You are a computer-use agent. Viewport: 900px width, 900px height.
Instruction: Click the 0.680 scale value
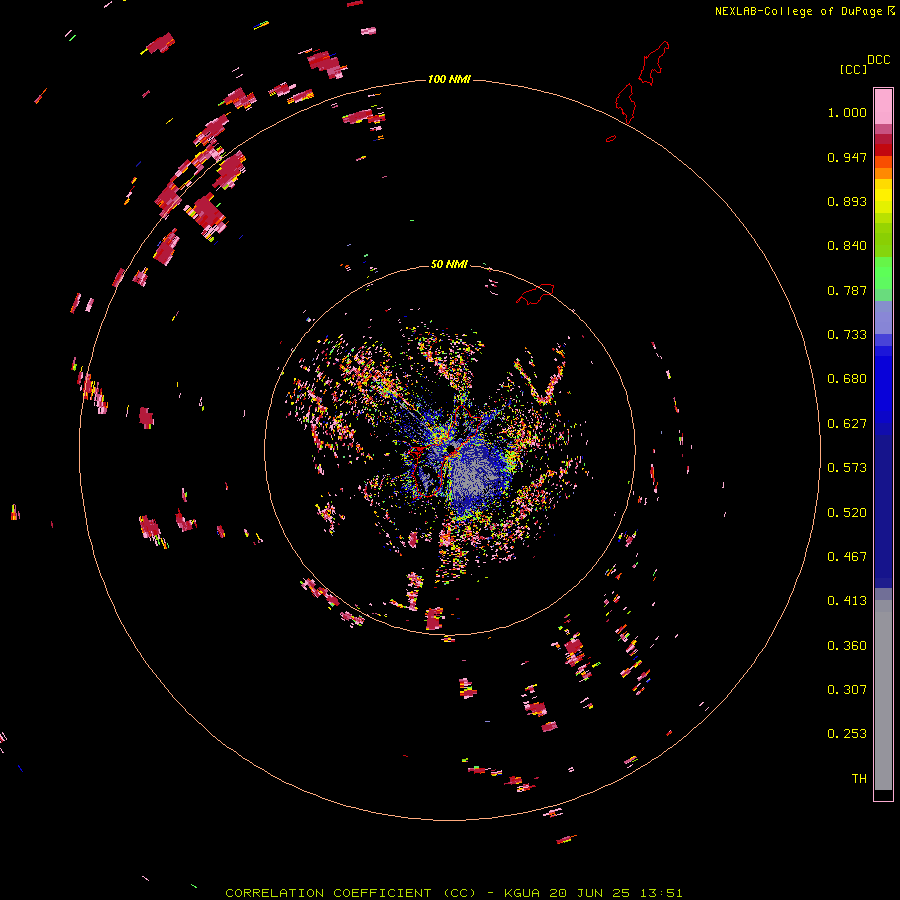pos(847,379)
